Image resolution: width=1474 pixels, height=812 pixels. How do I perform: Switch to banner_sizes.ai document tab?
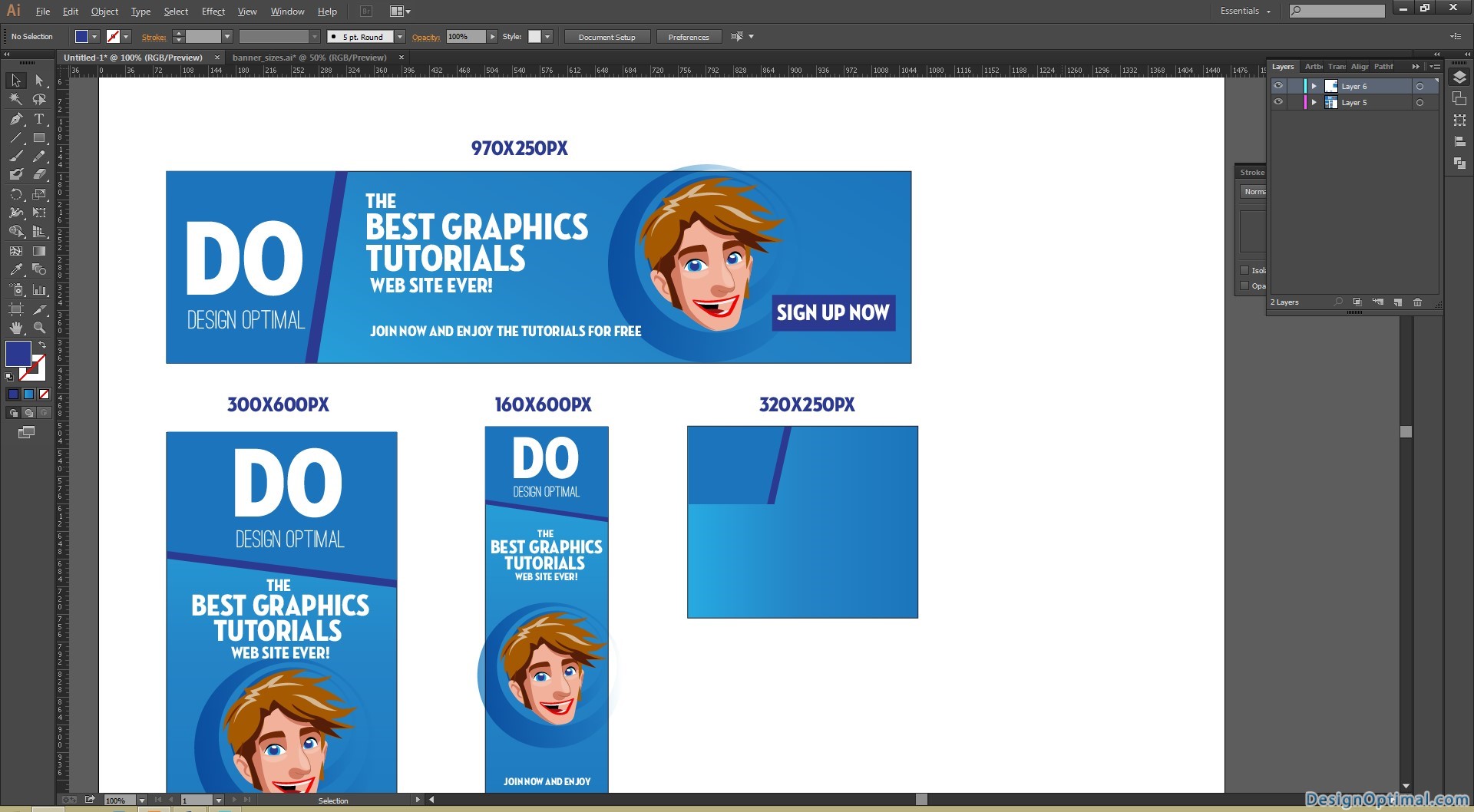pyautogui.click(x=309, y=58)
